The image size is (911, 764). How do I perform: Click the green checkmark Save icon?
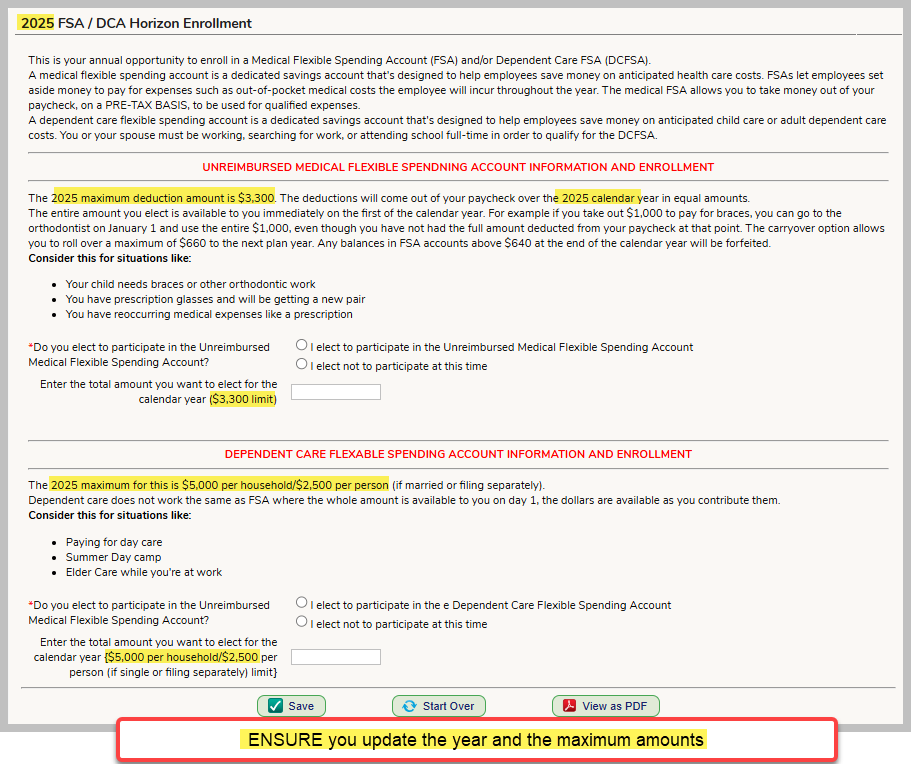[275, 705]
